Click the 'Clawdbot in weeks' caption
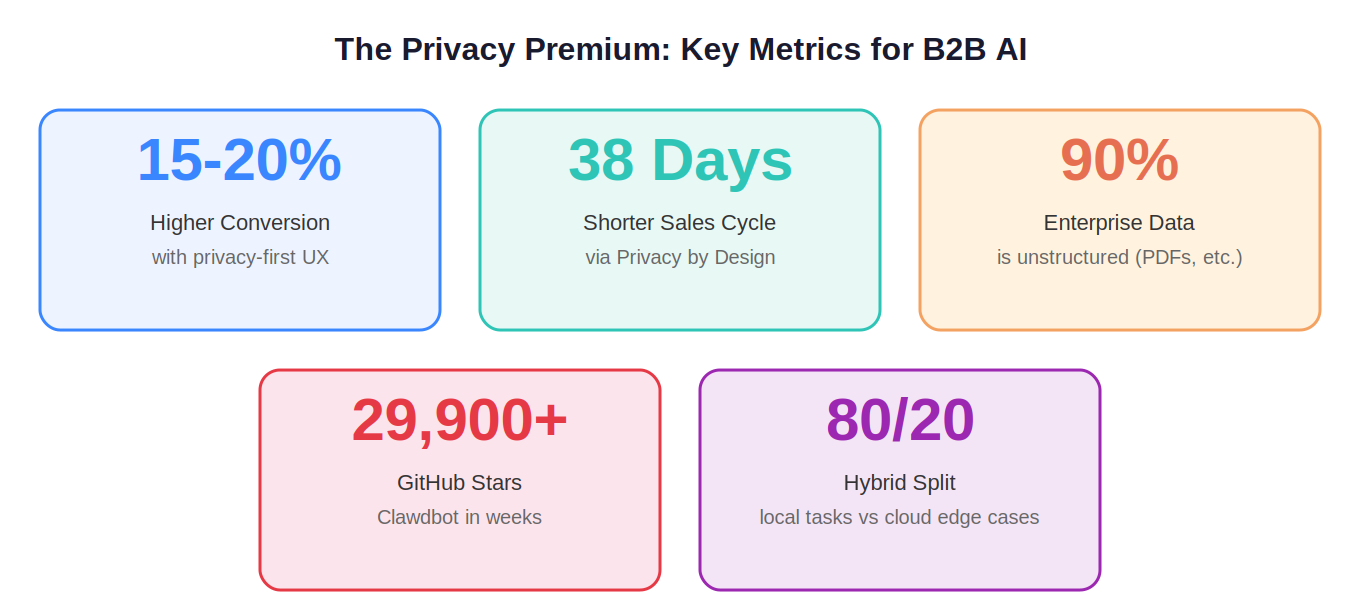The width and height of the screenshot is (1360, 600). (459, 517)
